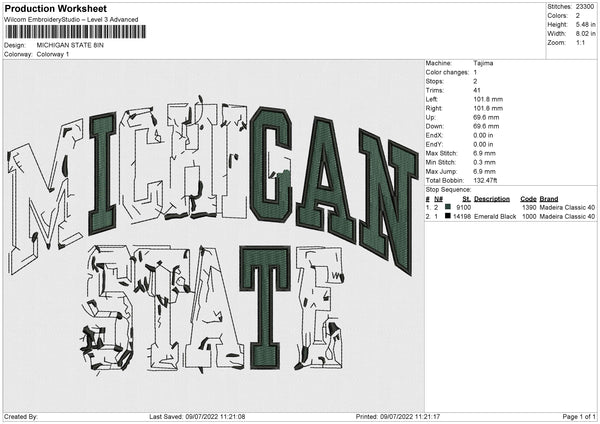
Task: Click the Left value '101.8 mm'
Action: (488, 99)
